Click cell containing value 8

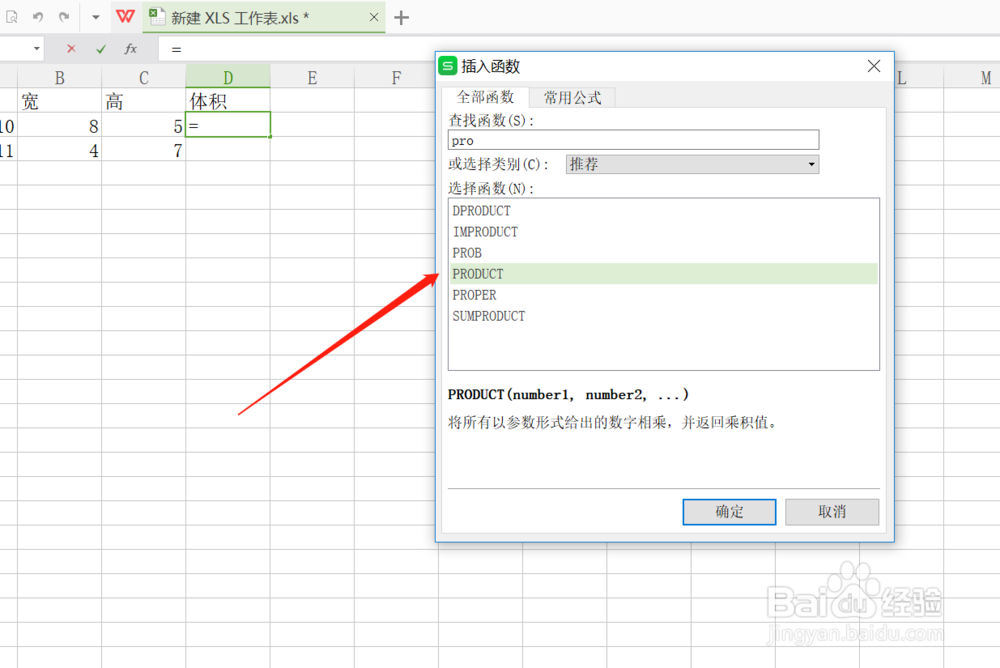pyautogui.click(x=59, y=126)
